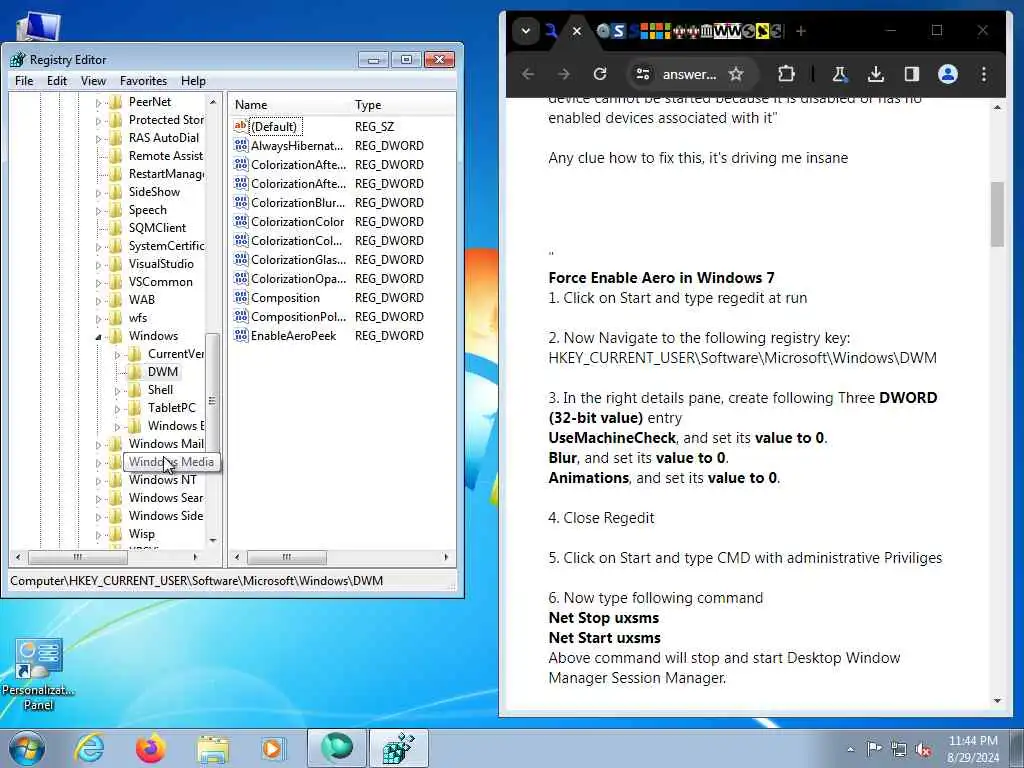Expand the SideShow key node

[x=99, y=193]
